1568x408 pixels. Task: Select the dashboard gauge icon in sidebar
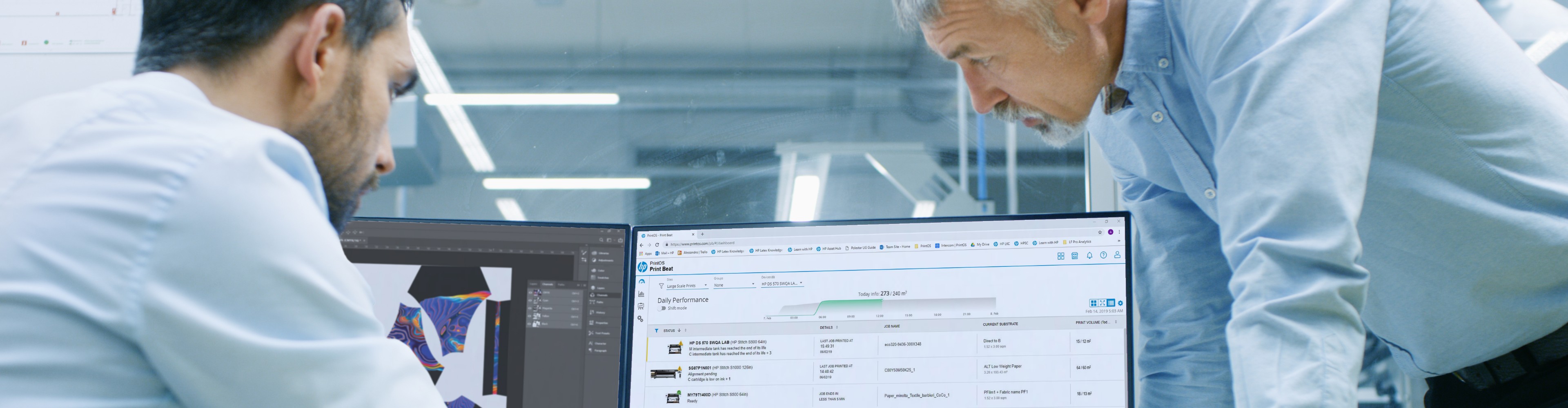click(642, 282)
